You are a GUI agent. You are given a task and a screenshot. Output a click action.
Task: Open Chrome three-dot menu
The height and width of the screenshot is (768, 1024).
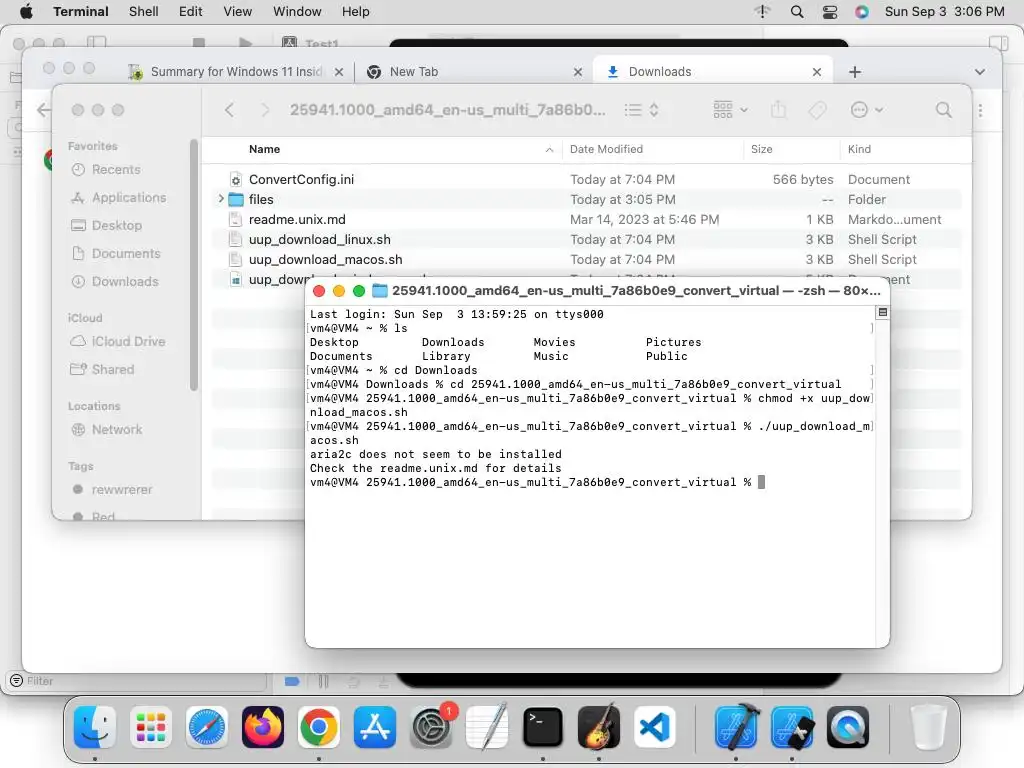(980, 110)
